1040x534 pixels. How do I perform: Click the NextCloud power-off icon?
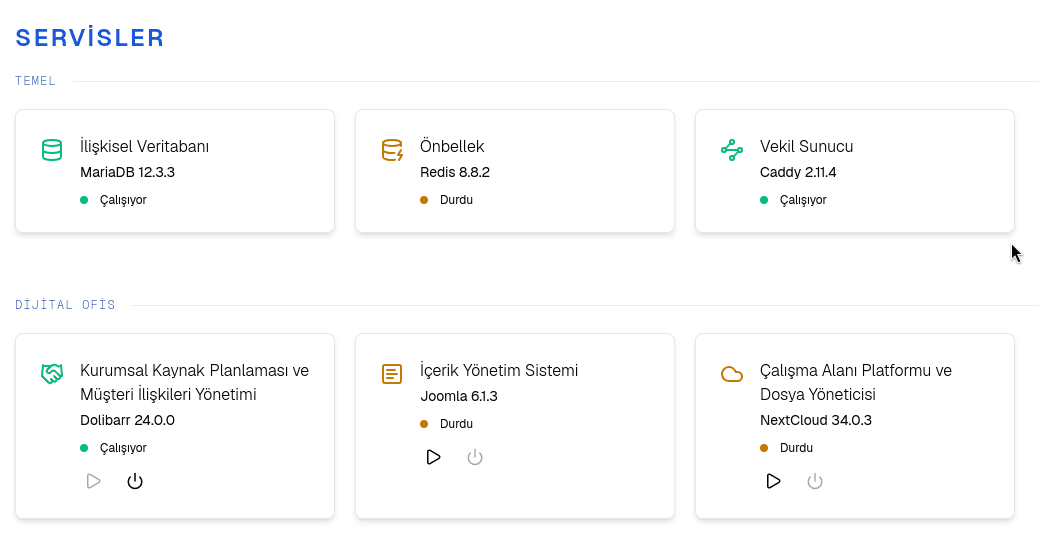(814, 481)
